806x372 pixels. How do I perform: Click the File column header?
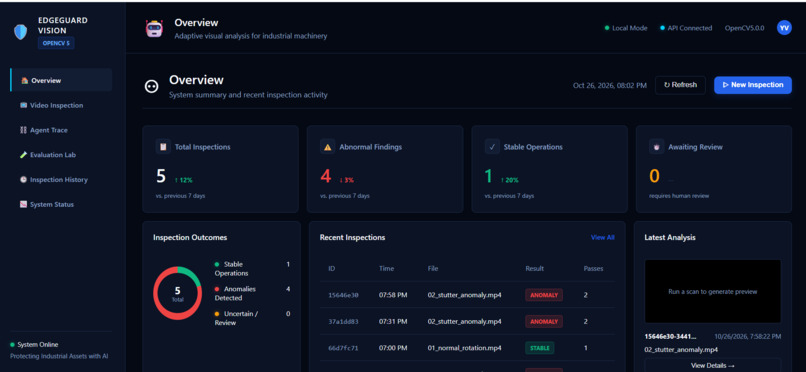(x=433, y=269)
